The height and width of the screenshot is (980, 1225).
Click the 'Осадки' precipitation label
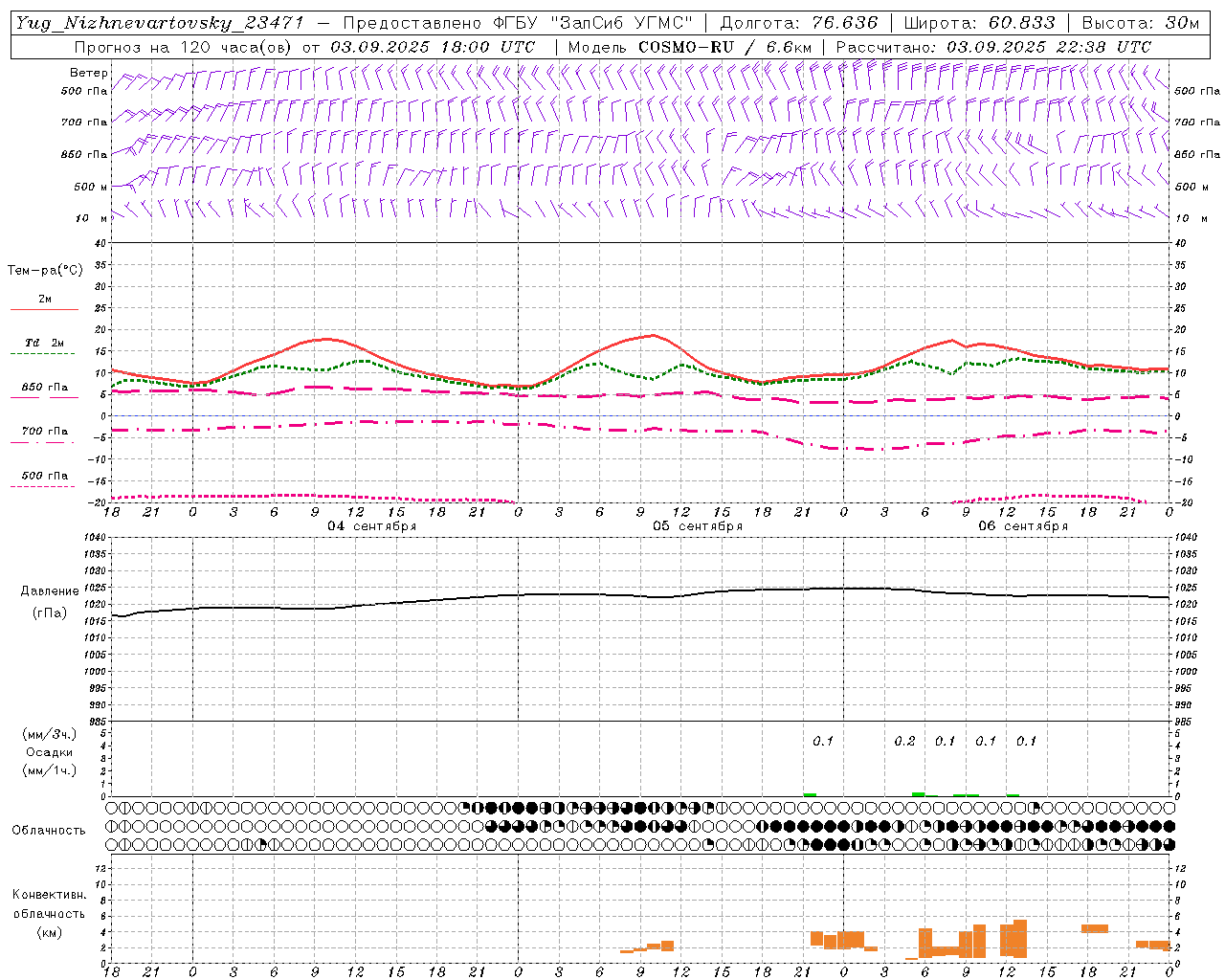[x=50, y=752]
